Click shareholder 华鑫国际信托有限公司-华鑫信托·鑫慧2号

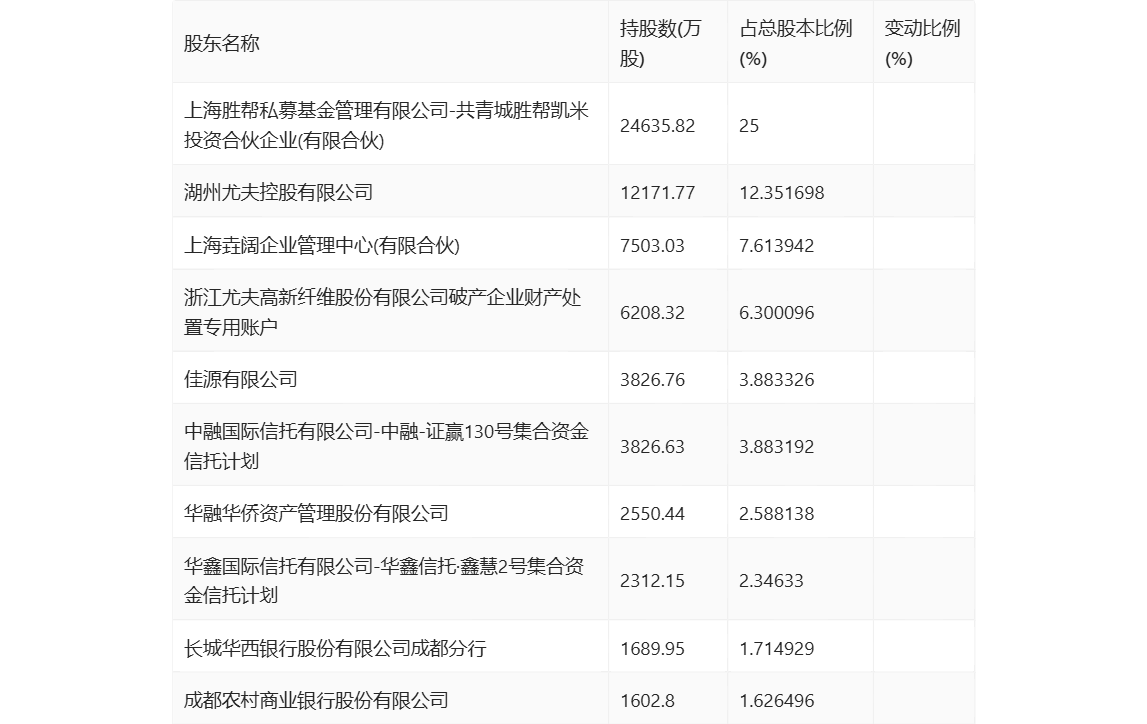383,581
